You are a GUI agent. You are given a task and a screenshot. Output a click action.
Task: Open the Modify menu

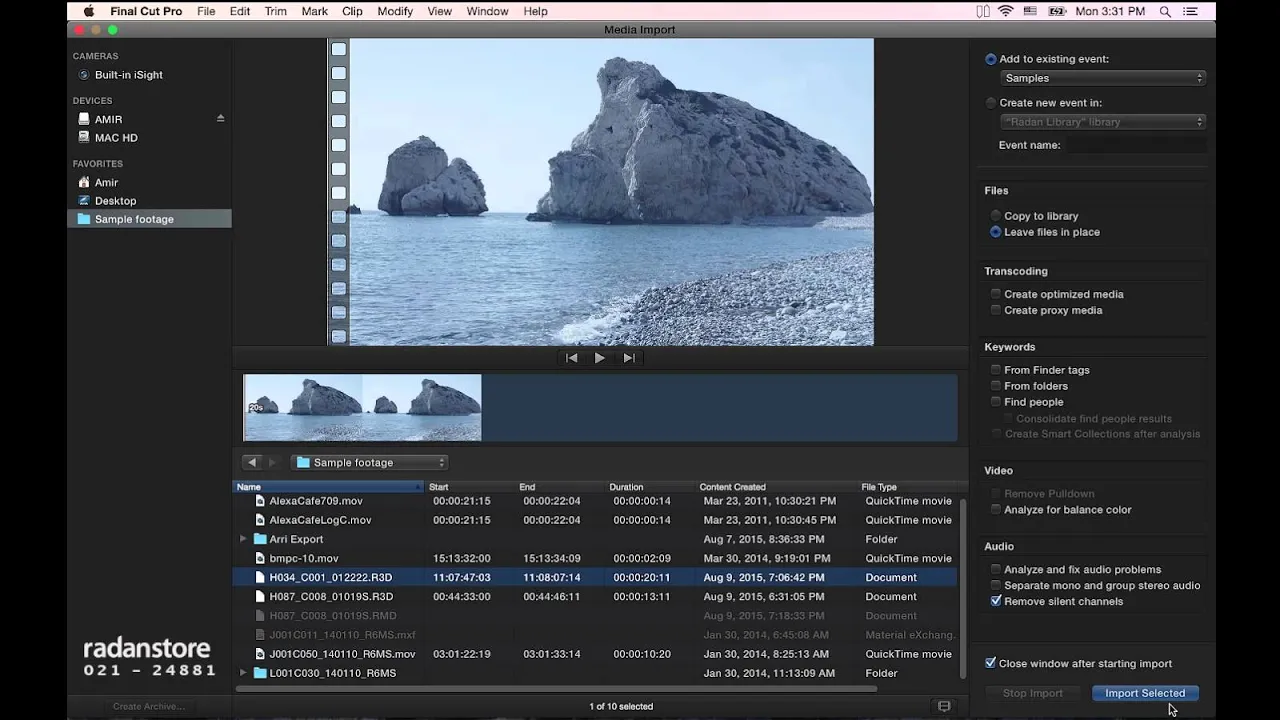click(x=395, y=11)
